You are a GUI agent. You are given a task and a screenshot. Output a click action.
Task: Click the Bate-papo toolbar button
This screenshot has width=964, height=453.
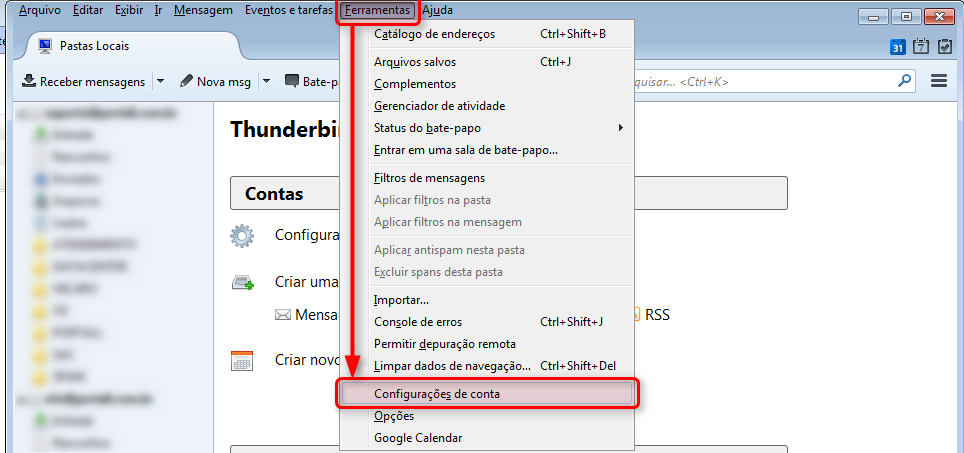[x=312, y=81]
